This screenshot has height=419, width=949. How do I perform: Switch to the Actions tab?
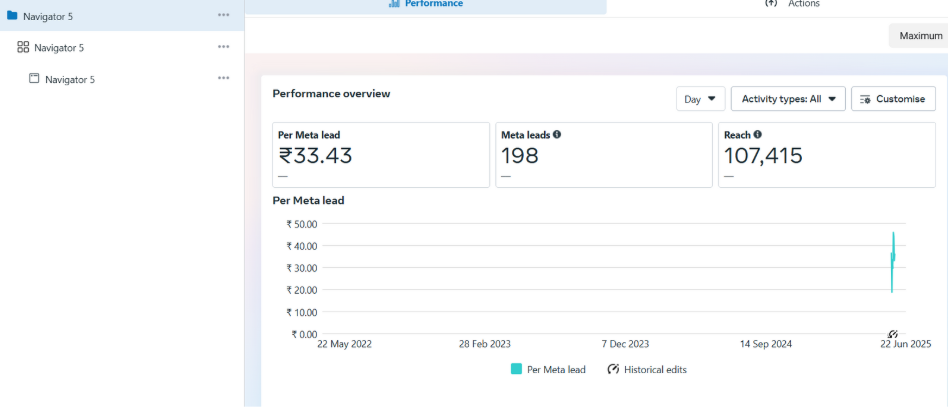(792, 4)
